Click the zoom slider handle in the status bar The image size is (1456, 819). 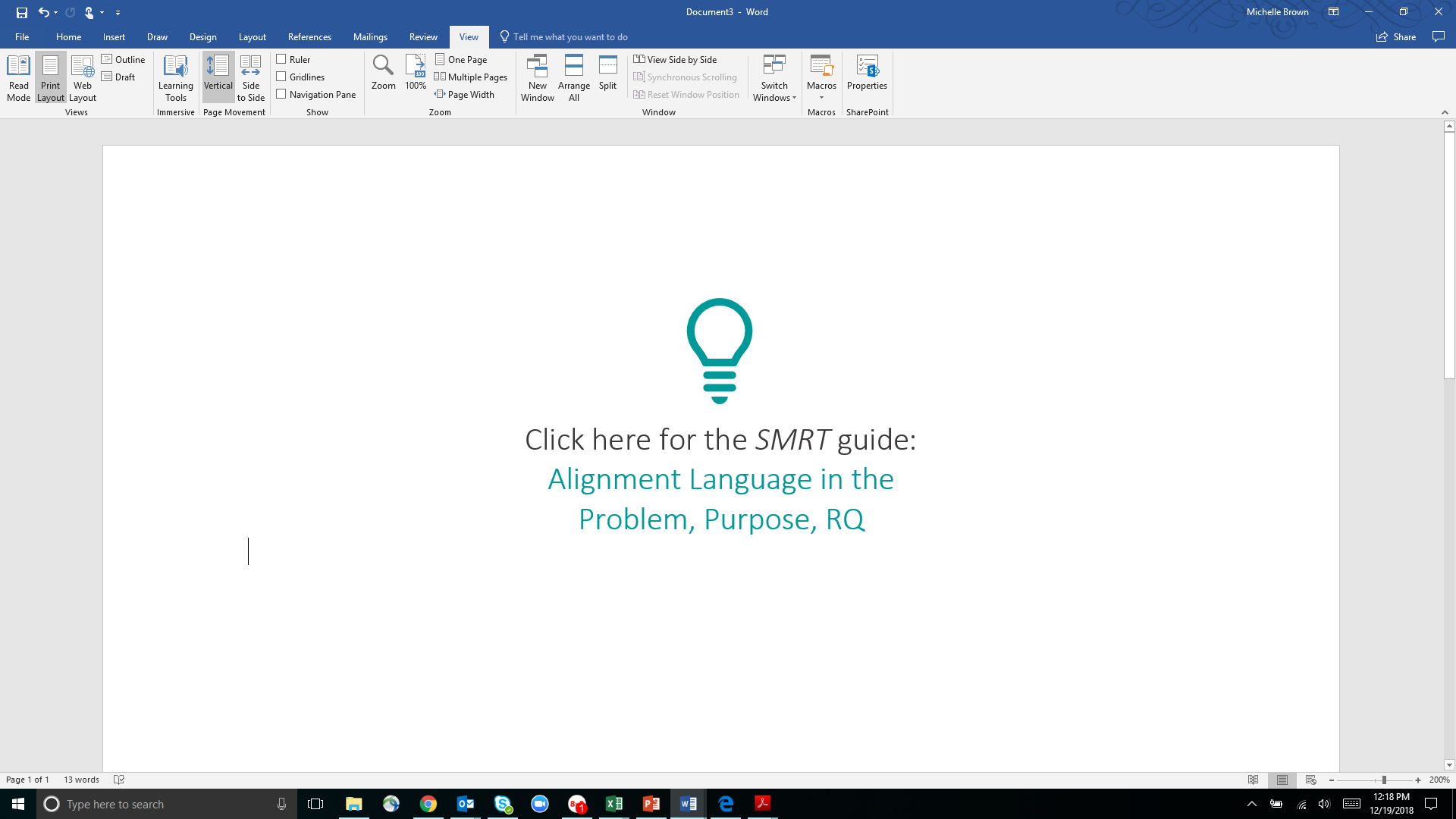pyautogui.click(x=1384, y=780)
